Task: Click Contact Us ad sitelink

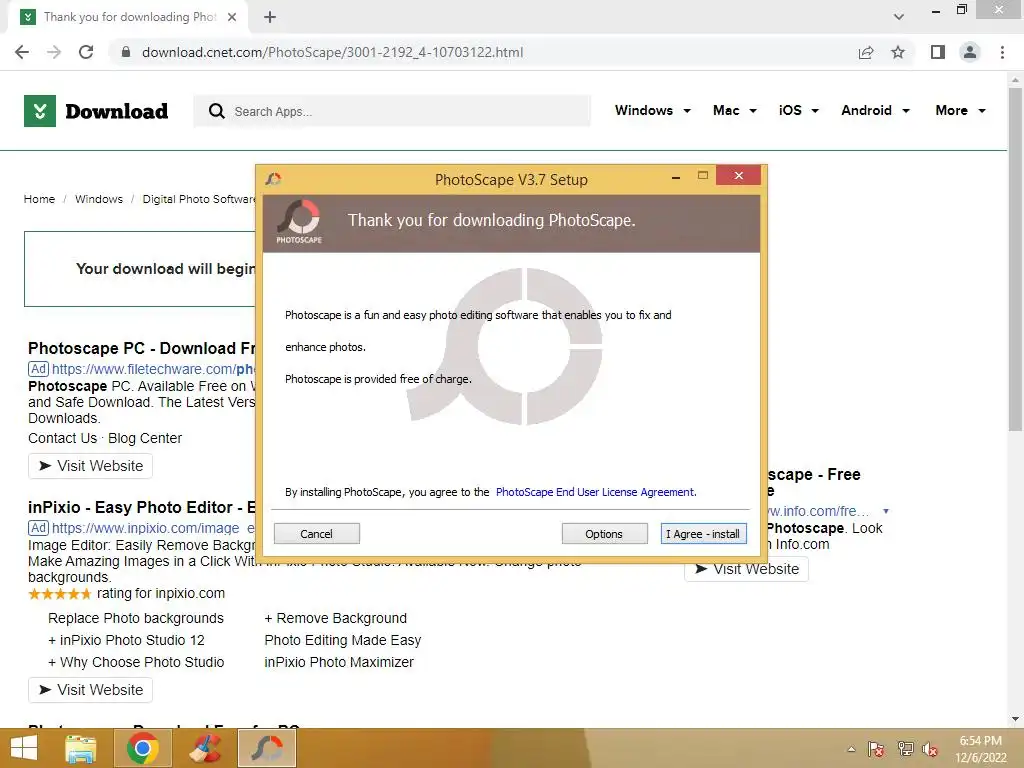Action: coord(62,438)
